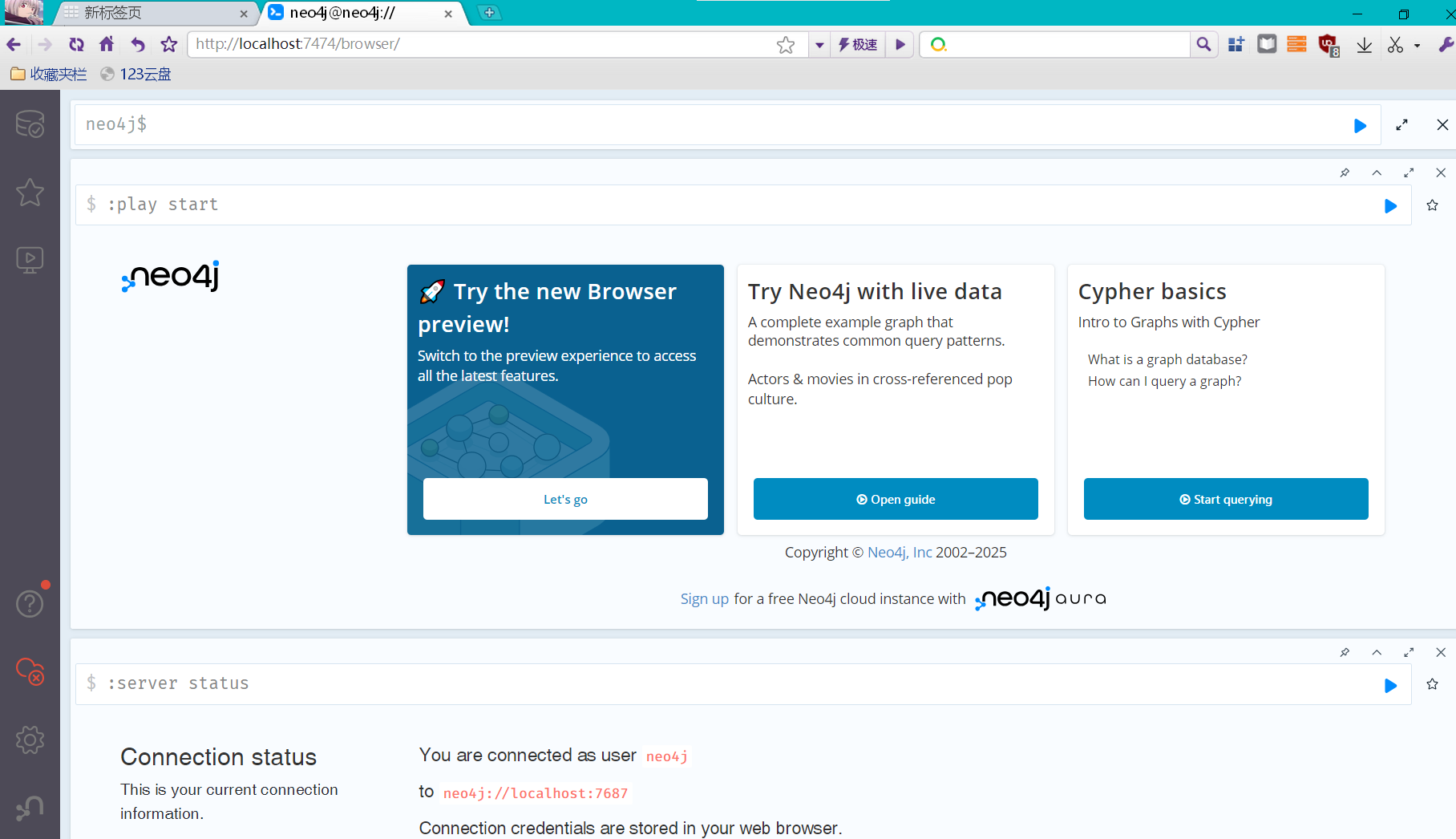Viewport: 1456px width, 839px height.
Task: Open the Neo4j Aura Sync sidebar icon
Action: pos(30,671)
